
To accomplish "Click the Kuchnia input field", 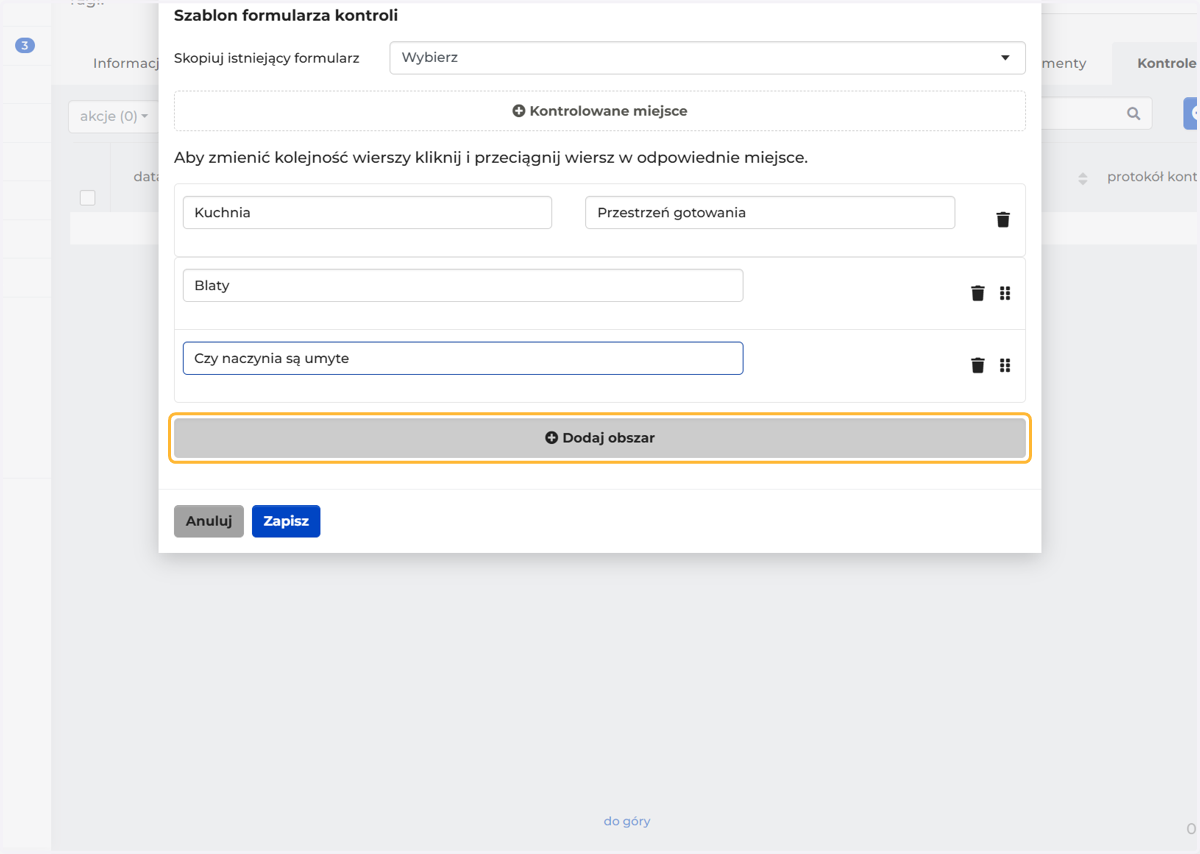I will coord(367,212).
